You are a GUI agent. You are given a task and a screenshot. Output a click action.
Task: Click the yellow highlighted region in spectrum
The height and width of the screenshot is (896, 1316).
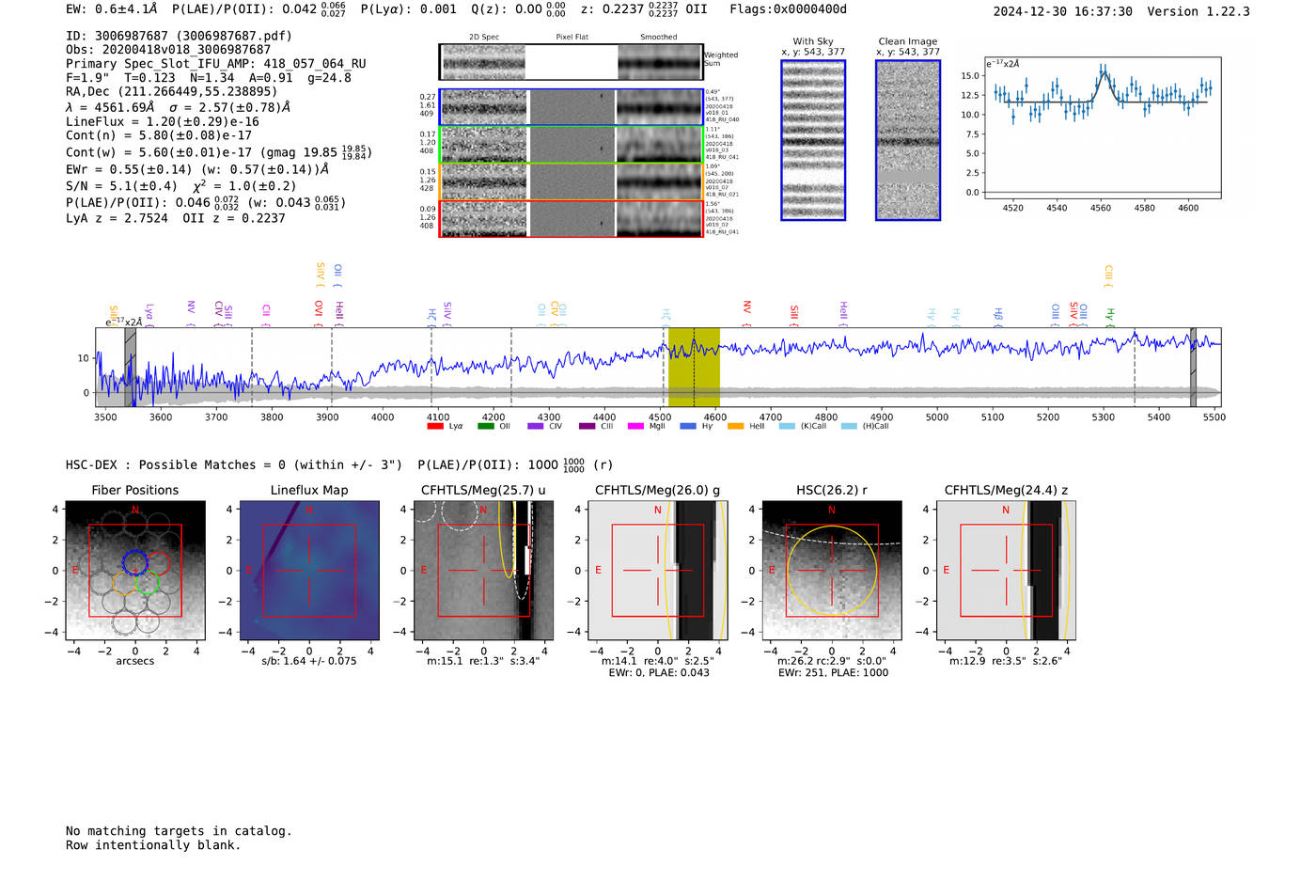[694, 368]
